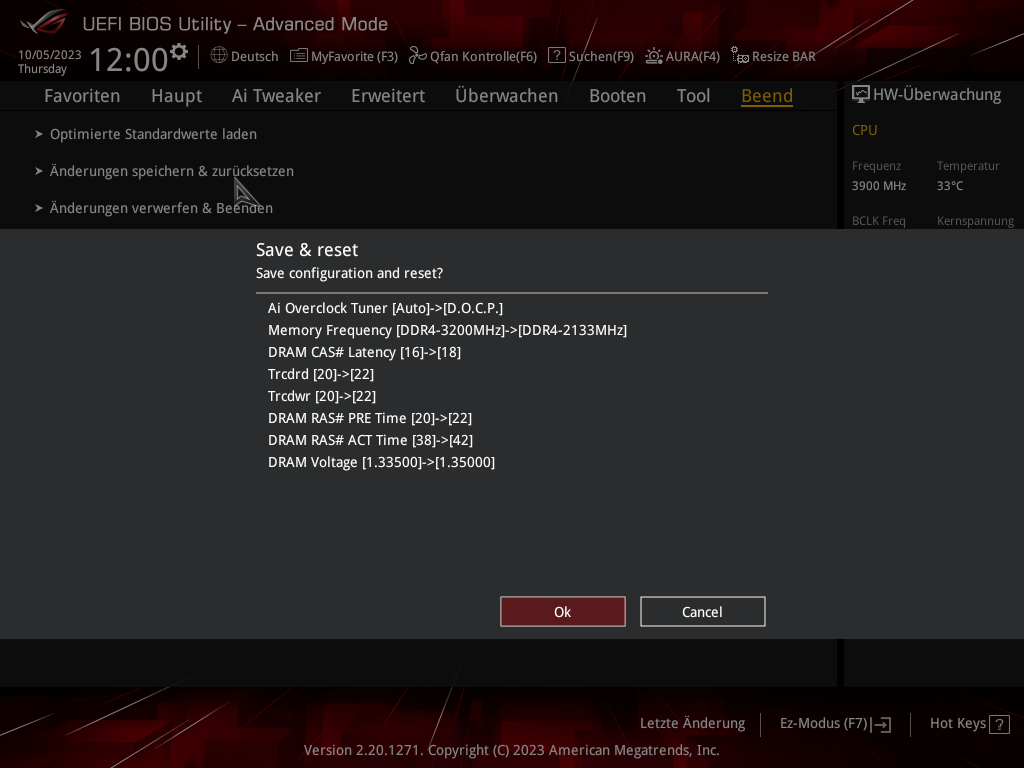Click AURA(F4) text

pos(692,57)
